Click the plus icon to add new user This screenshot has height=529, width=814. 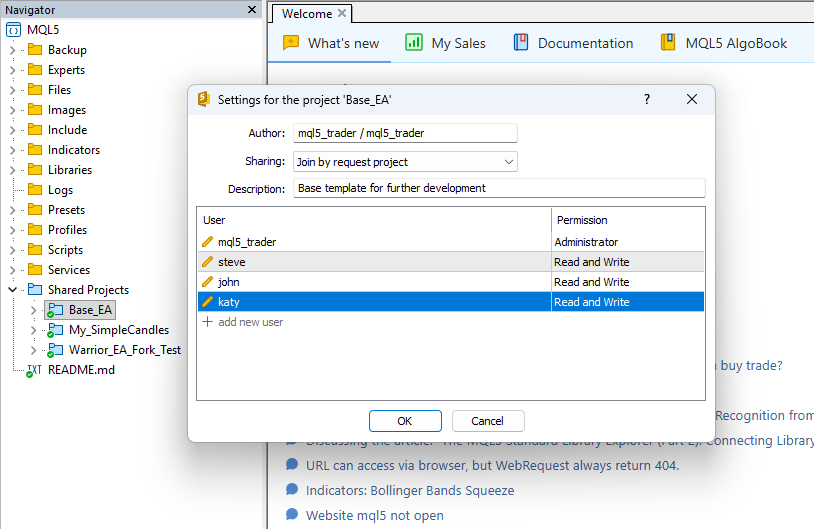tap(208, 322)
